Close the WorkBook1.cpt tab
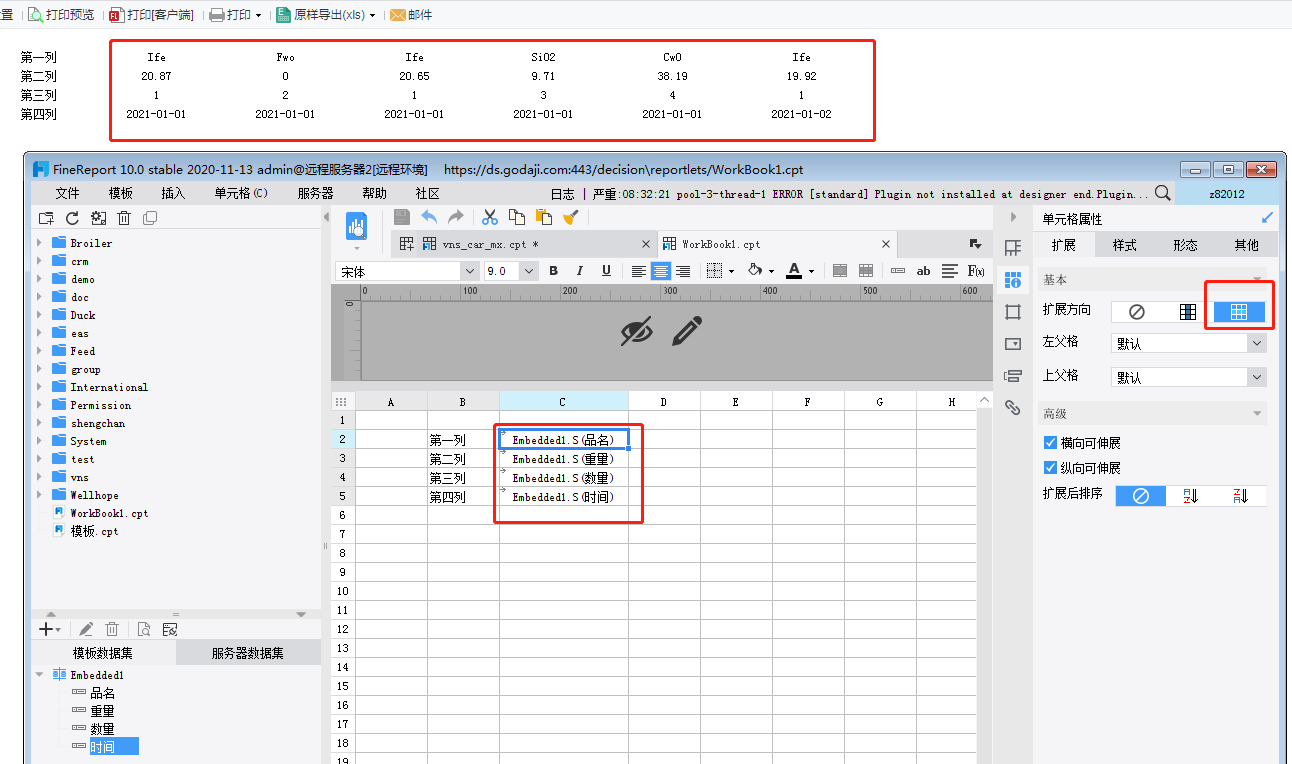 click(885, 244)
